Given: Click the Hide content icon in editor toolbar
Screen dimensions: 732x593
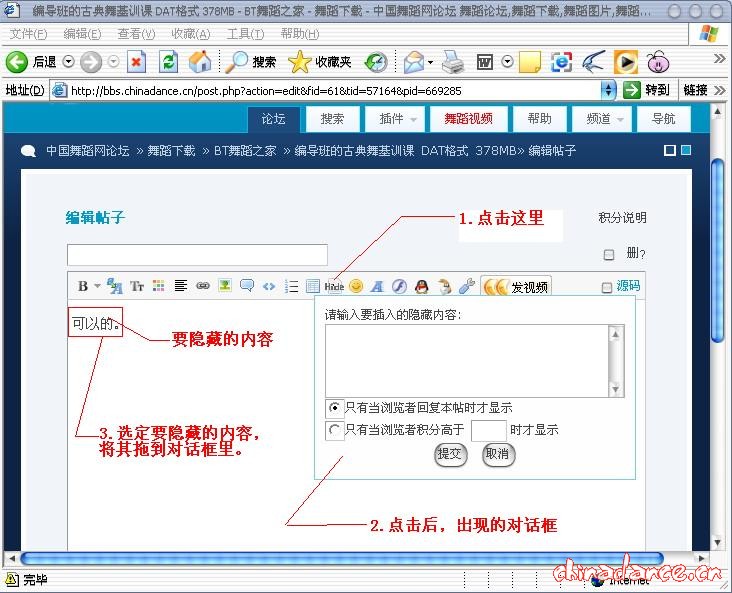Looking at the screenshot, I should point(334,286).
